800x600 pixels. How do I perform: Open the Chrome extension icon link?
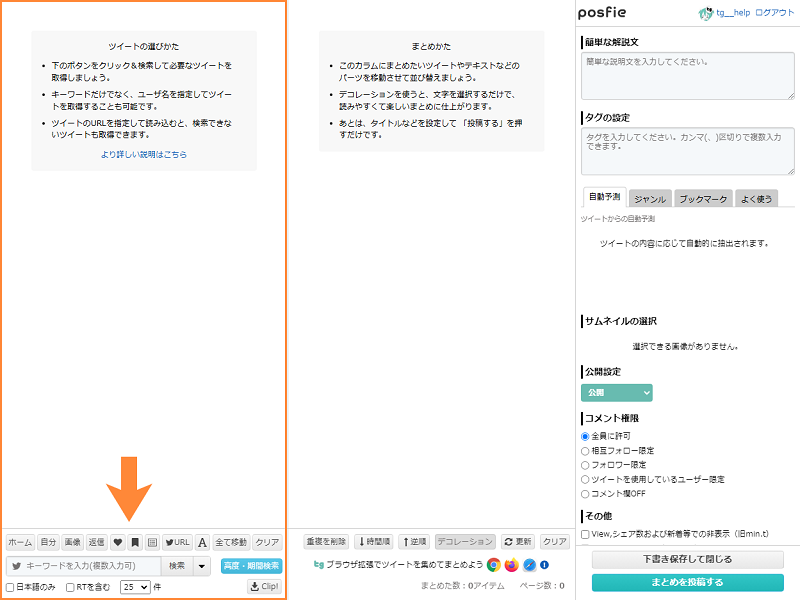point(494,565)
